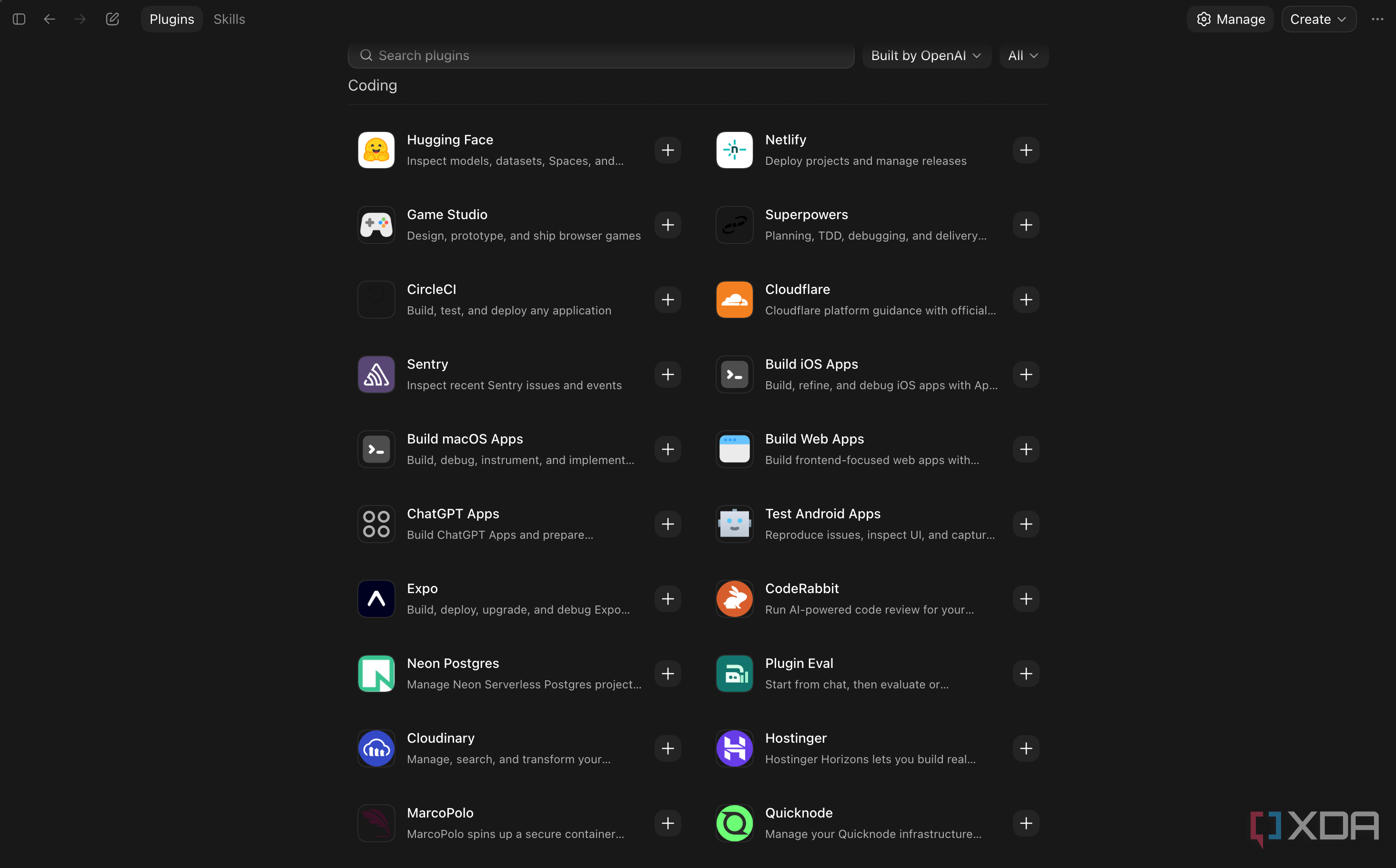1396x868 pixels.
Task: Click the Build iOS Apps terminal icon
Action: (x=734, y=374)
